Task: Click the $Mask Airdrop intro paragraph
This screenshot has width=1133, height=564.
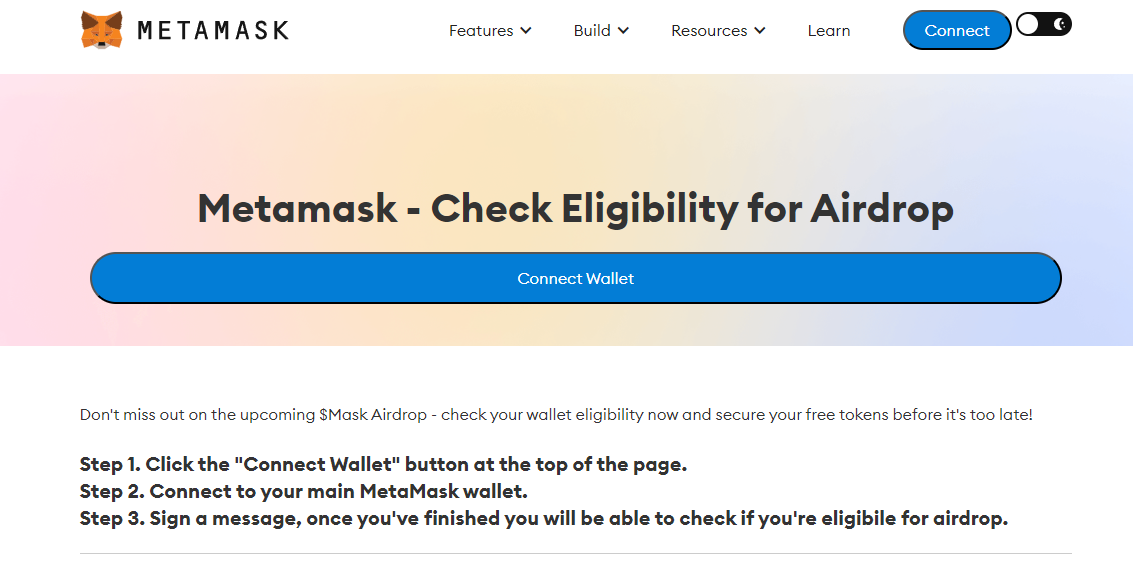Action: click(x=556, y=415)
